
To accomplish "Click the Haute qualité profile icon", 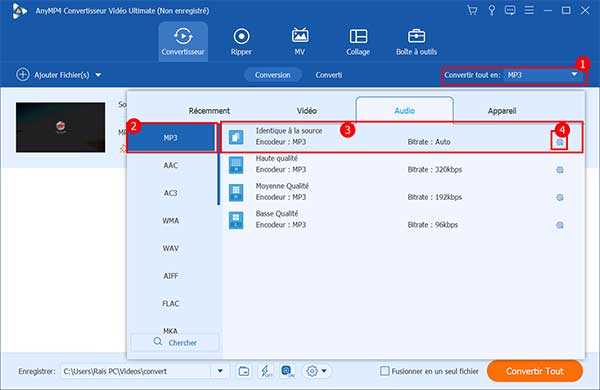I will 236,165.
